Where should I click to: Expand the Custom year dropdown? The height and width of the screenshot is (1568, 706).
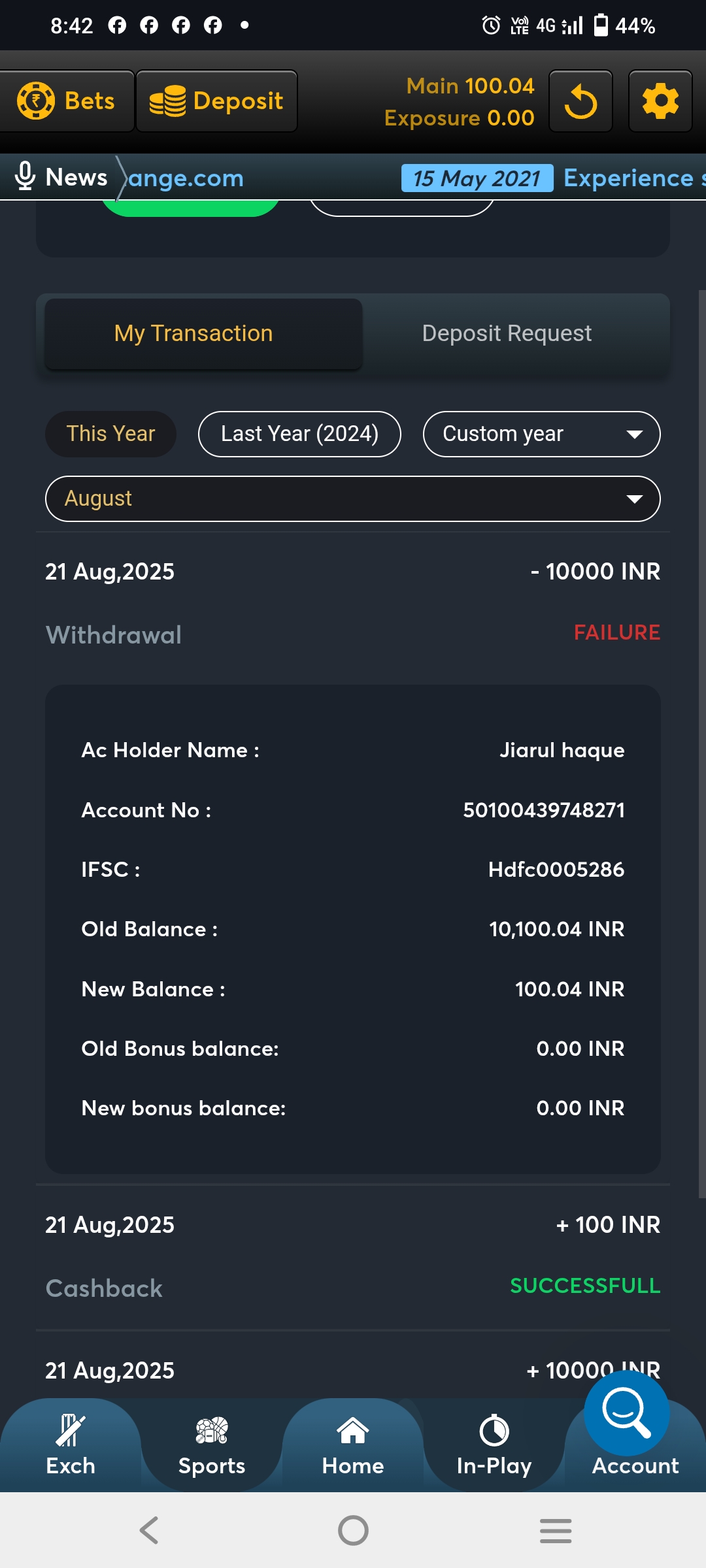541,434
